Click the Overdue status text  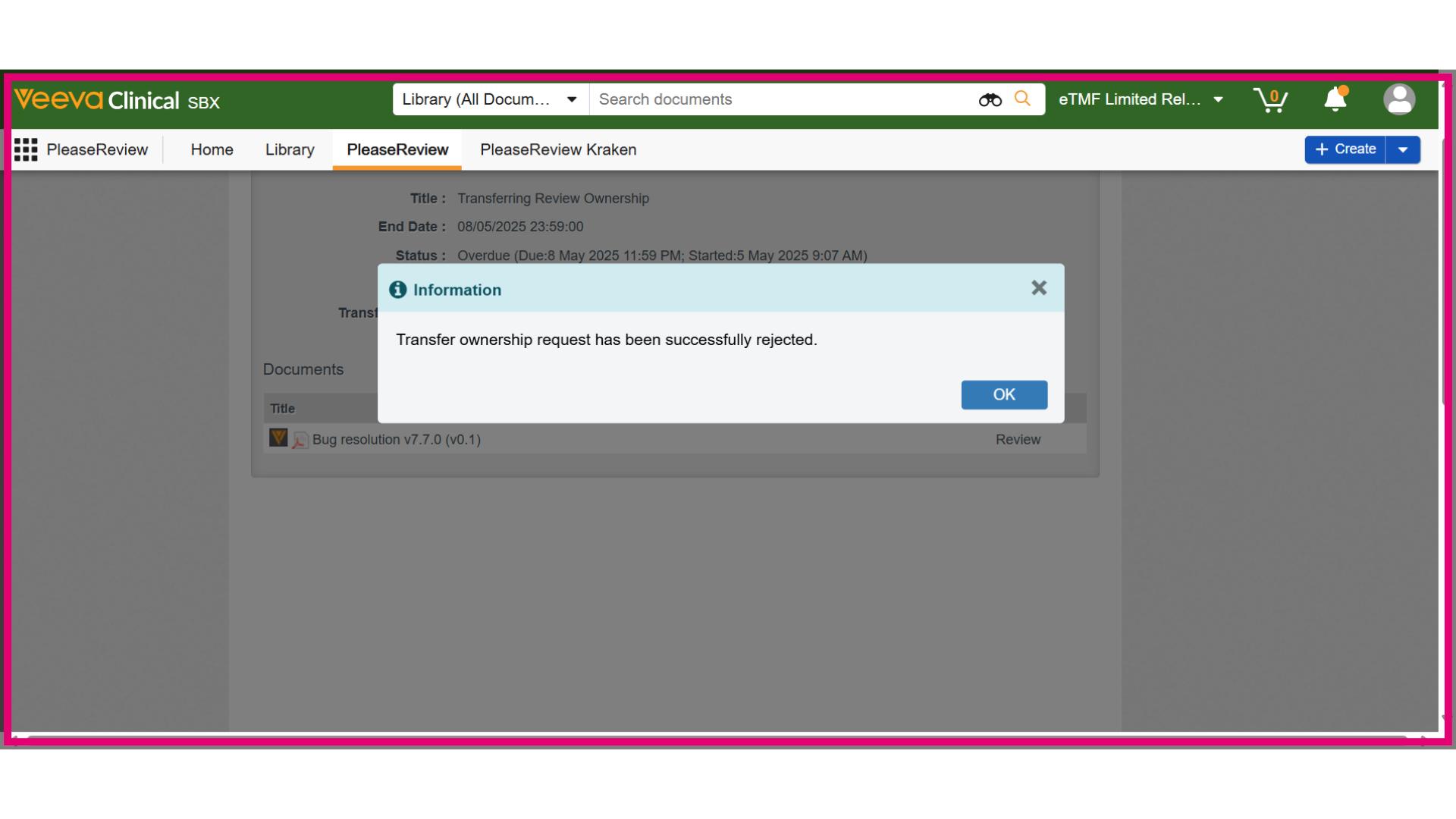point(662,256)
